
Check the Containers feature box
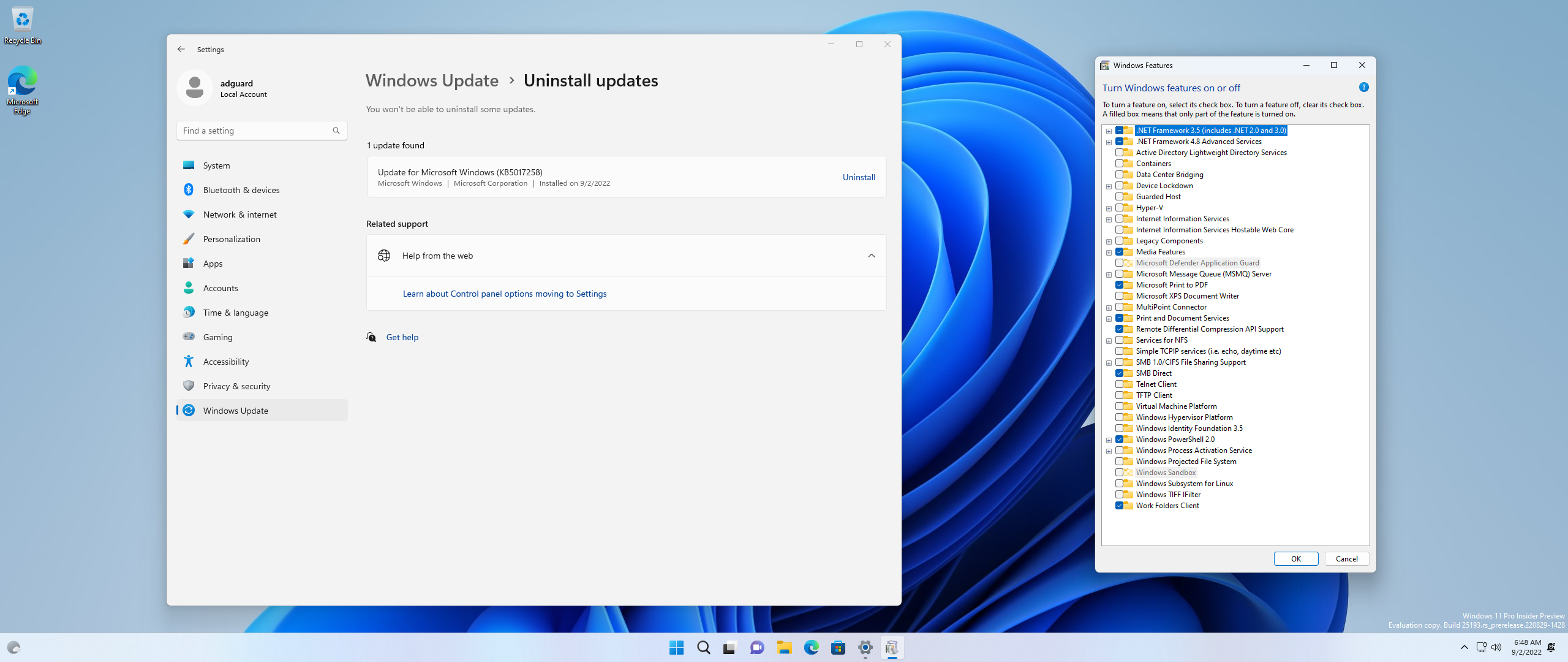(1119, 164)
